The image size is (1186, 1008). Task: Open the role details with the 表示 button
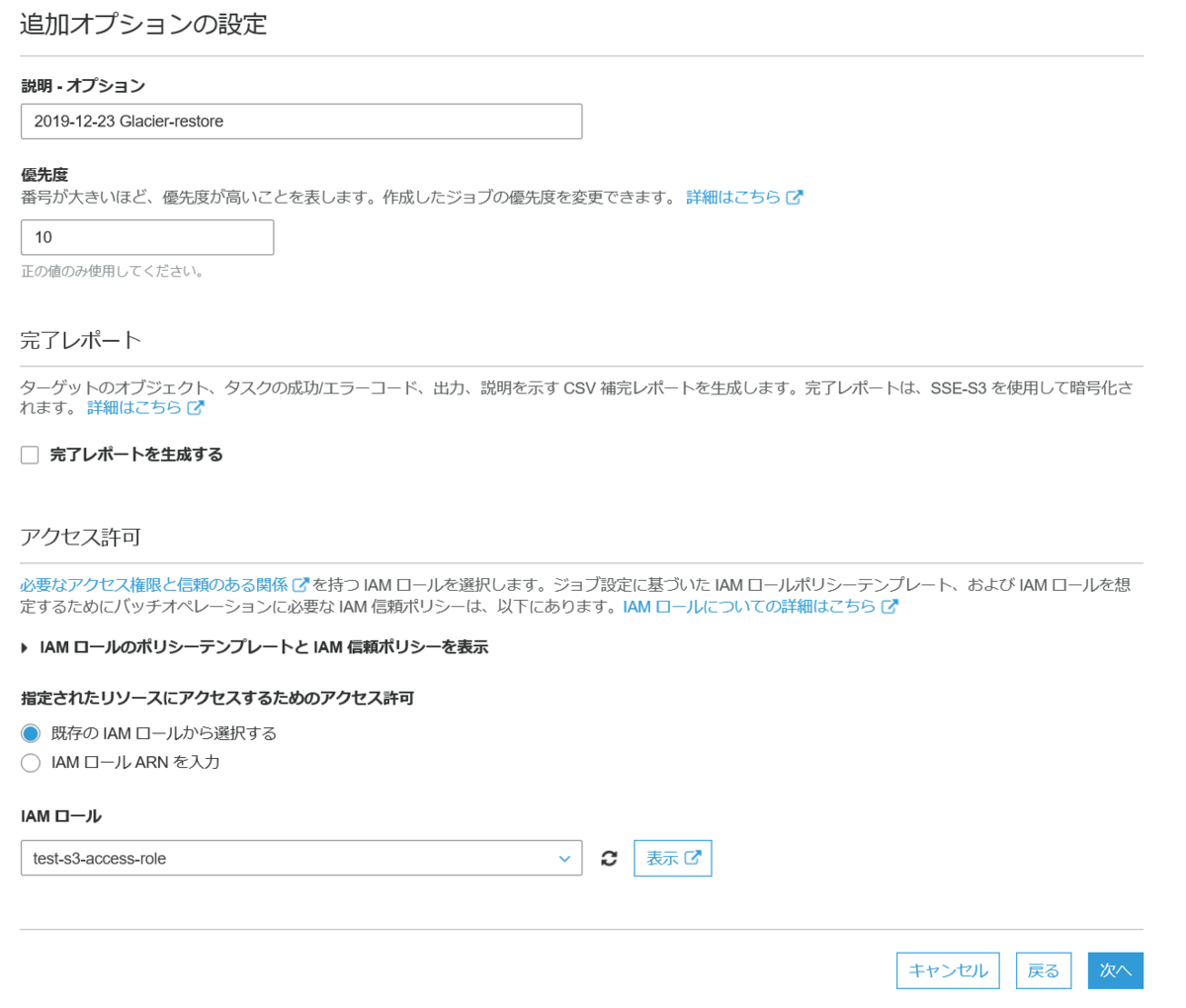tap(670, 858)
